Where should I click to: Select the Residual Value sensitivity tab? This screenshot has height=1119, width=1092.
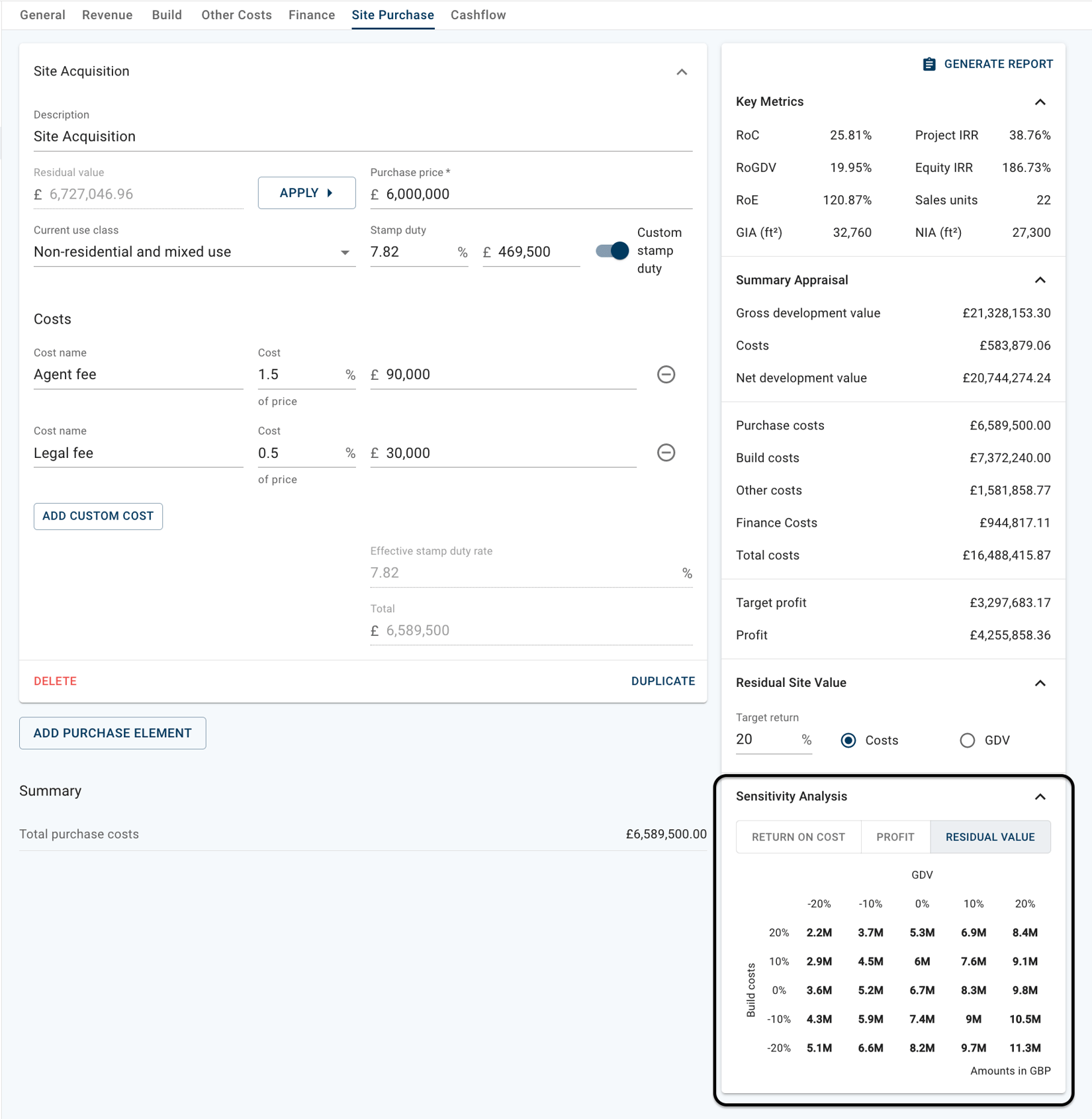tap(990, 837)
